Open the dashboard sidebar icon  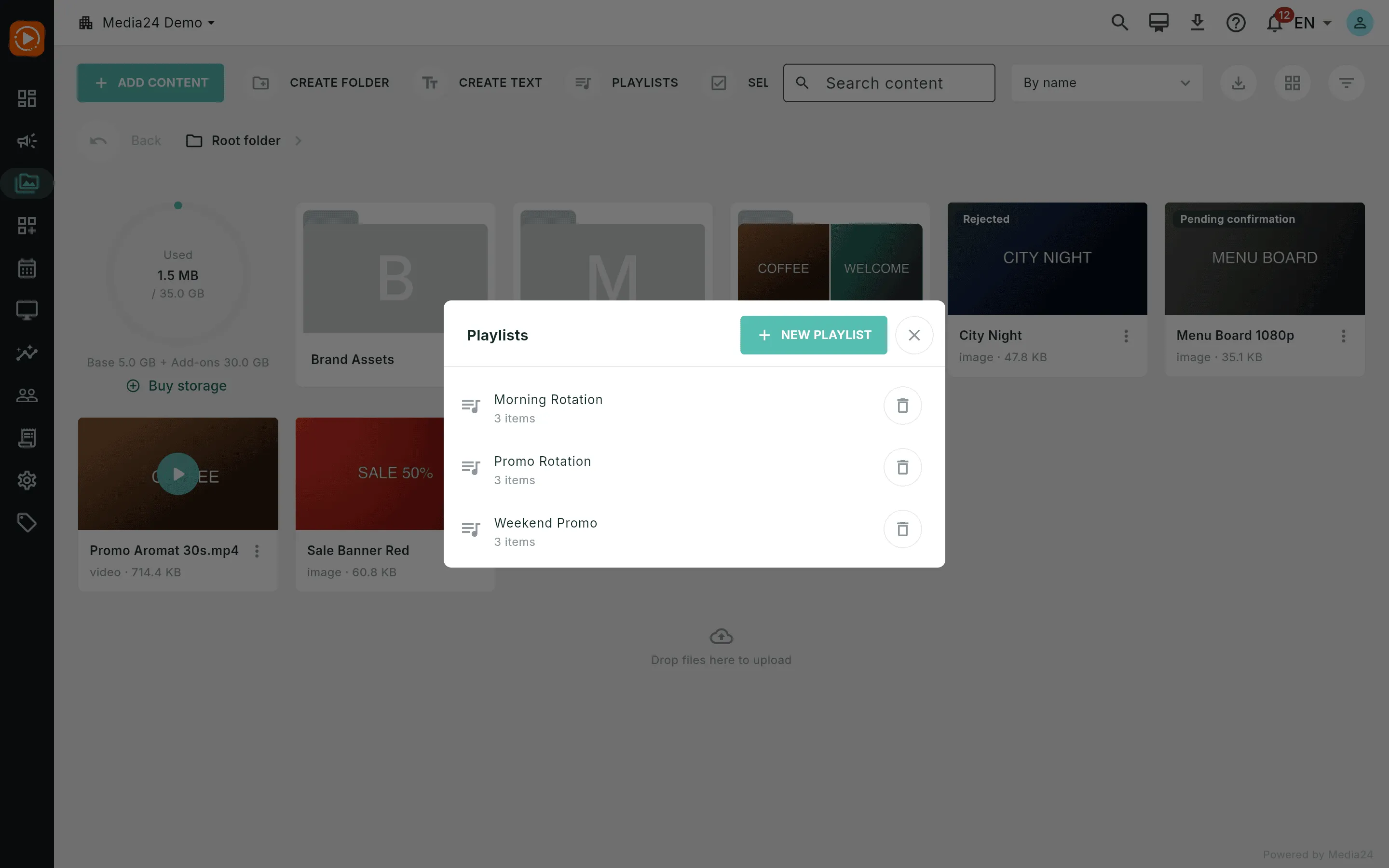27,98
